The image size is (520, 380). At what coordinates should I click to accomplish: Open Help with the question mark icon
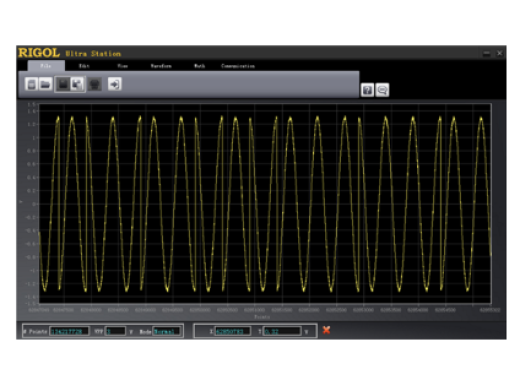(x=367, y=90)
